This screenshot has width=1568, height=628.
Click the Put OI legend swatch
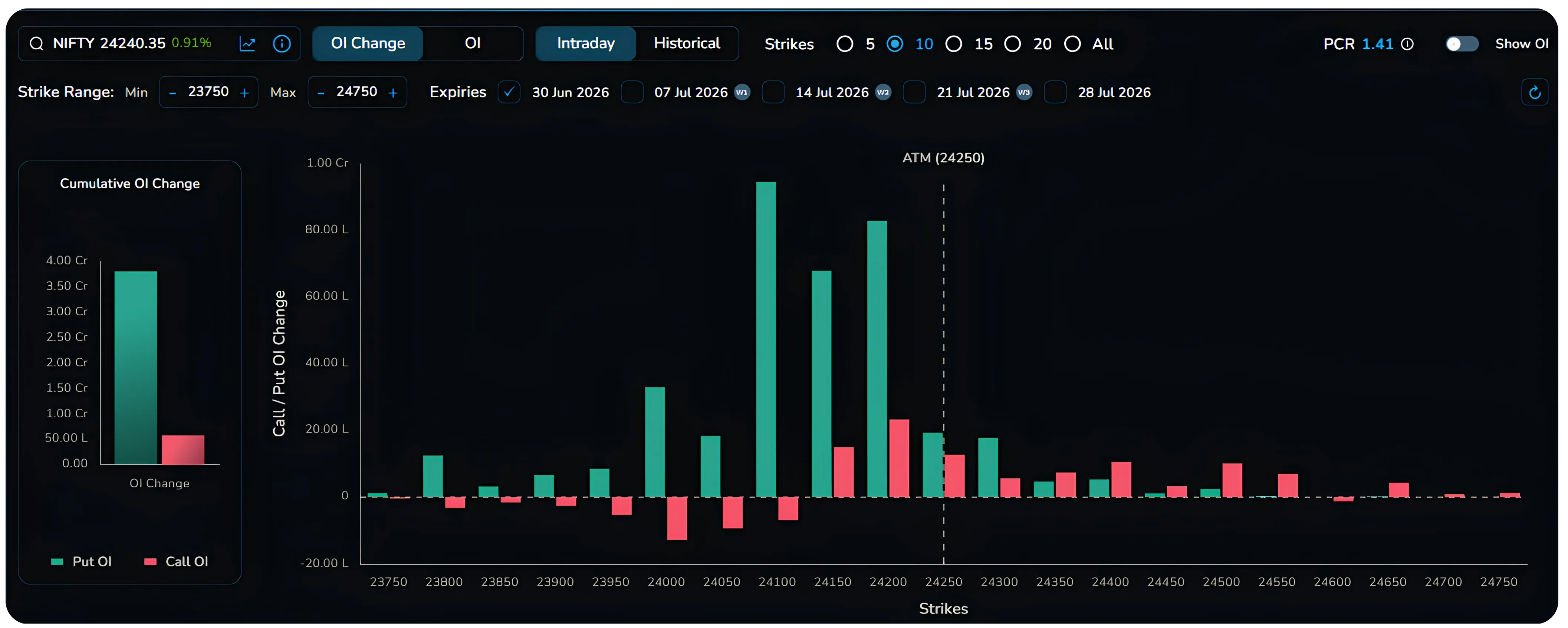(x=57, y=562)
